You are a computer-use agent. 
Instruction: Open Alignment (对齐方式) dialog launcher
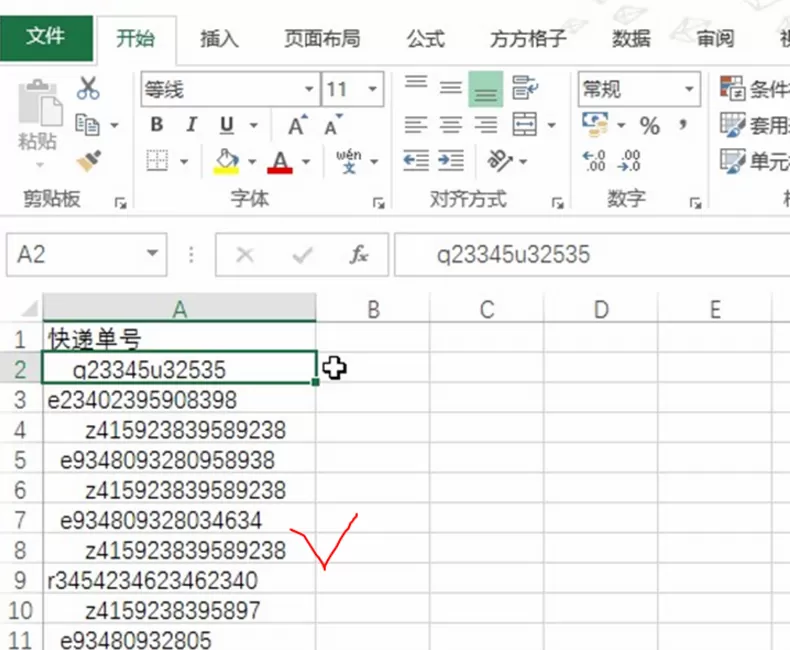click(x=557, y=203)
